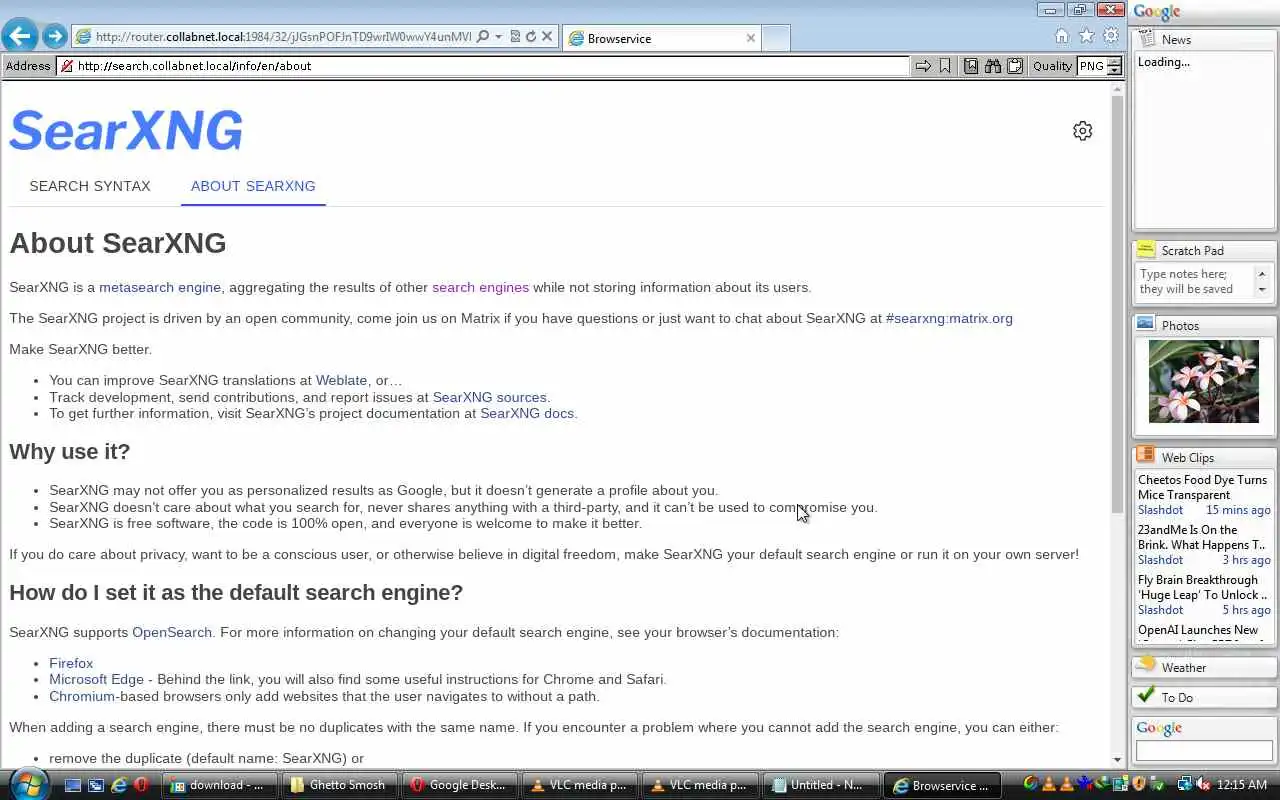Click the Quality button in the Browservice toolbar

coord(1052,66)
